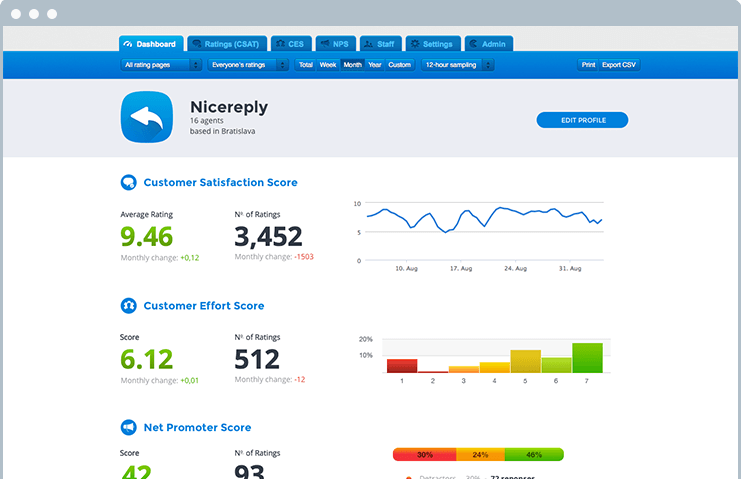Select the Total time range
This screenshot has width=741, height=479.
pos(306,65)
